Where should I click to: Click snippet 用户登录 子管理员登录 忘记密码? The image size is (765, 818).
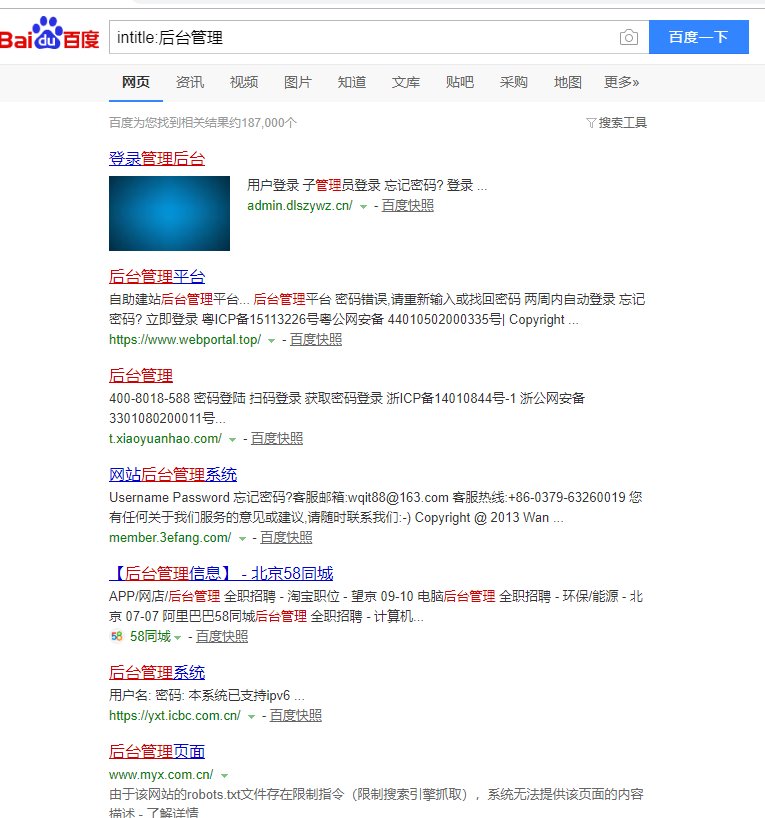coord(366,185)
